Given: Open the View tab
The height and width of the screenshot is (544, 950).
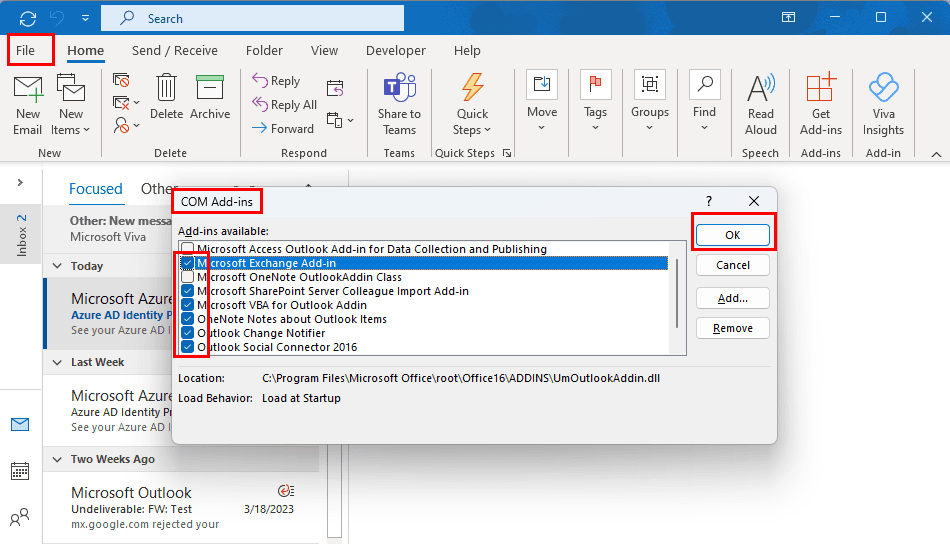Looking at the screenshot, I should pos(324,50).
